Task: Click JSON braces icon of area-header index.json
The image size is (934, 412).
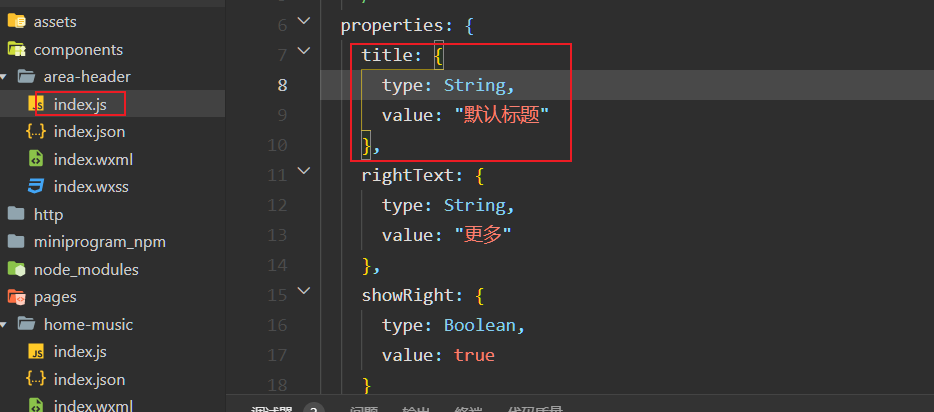Action: [x=36, y=131]
